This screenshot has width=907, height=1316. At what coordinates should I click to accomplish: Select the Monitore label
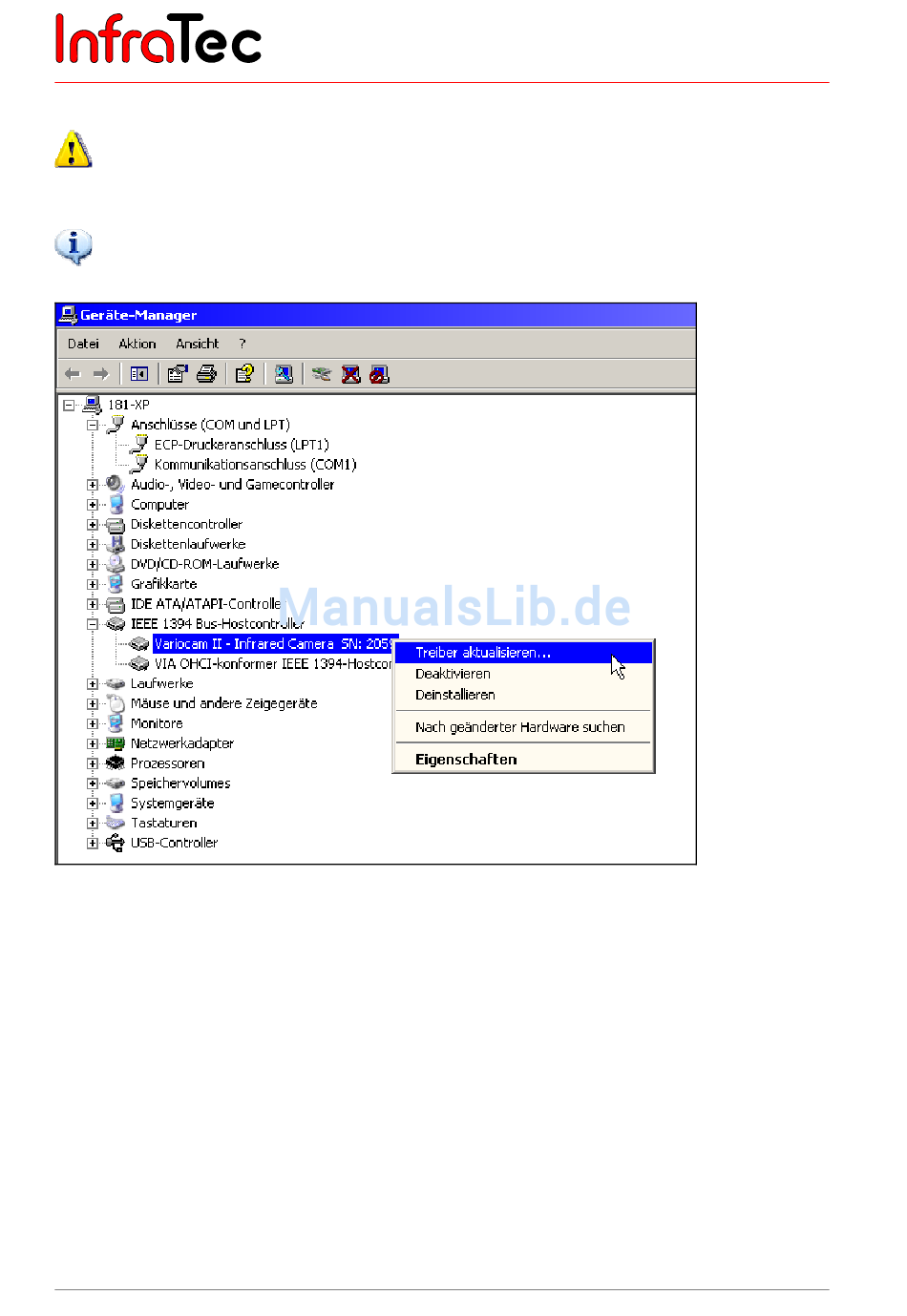click(157, 723)
